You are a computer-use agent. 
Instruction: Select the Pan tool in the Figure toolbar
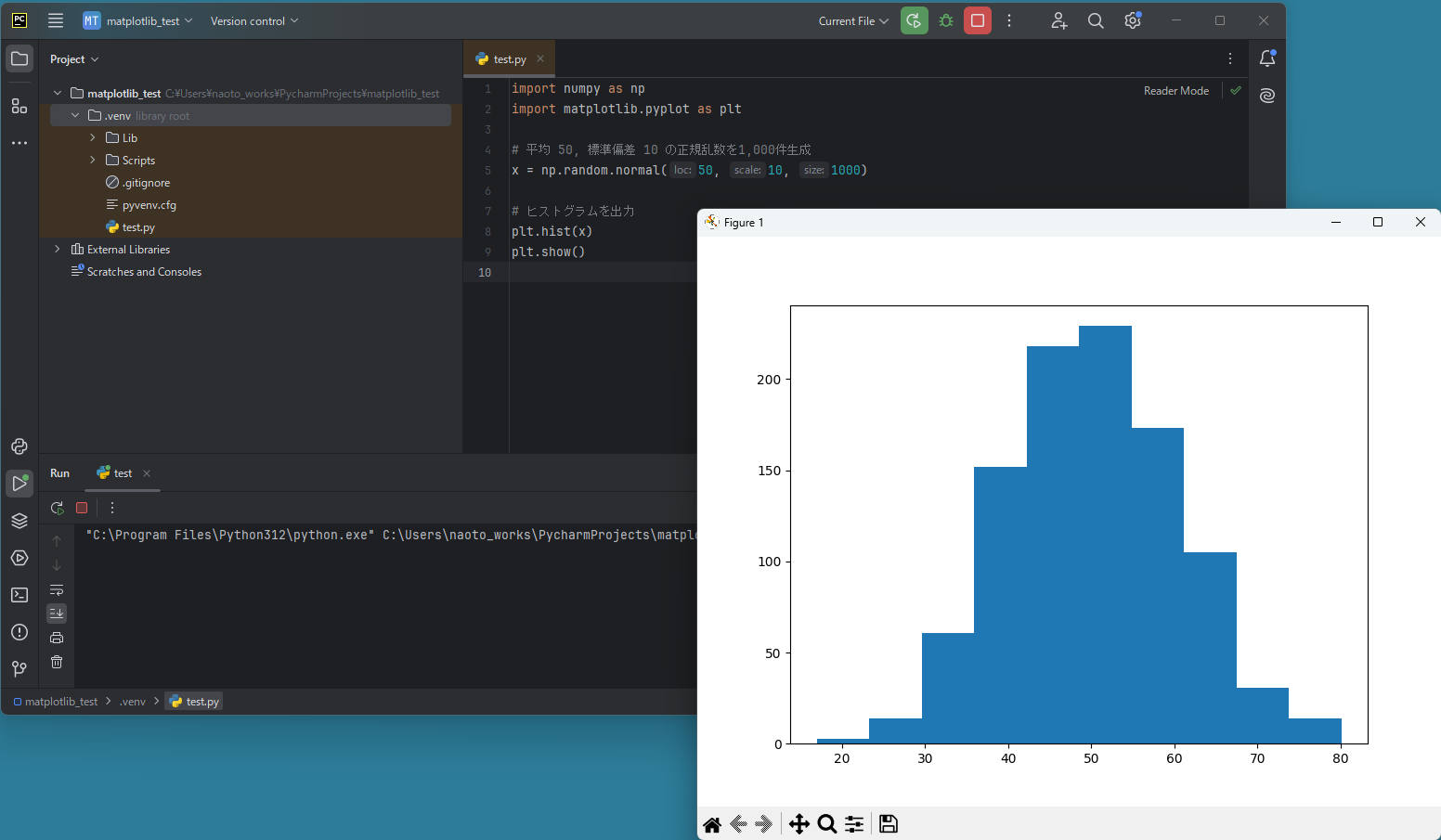[798, 823]
